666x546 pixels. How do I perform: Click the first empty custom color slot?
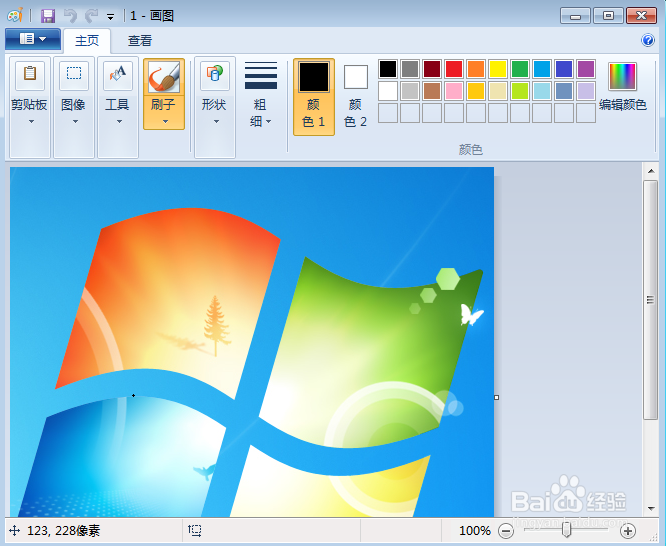[x=388, y=113]
